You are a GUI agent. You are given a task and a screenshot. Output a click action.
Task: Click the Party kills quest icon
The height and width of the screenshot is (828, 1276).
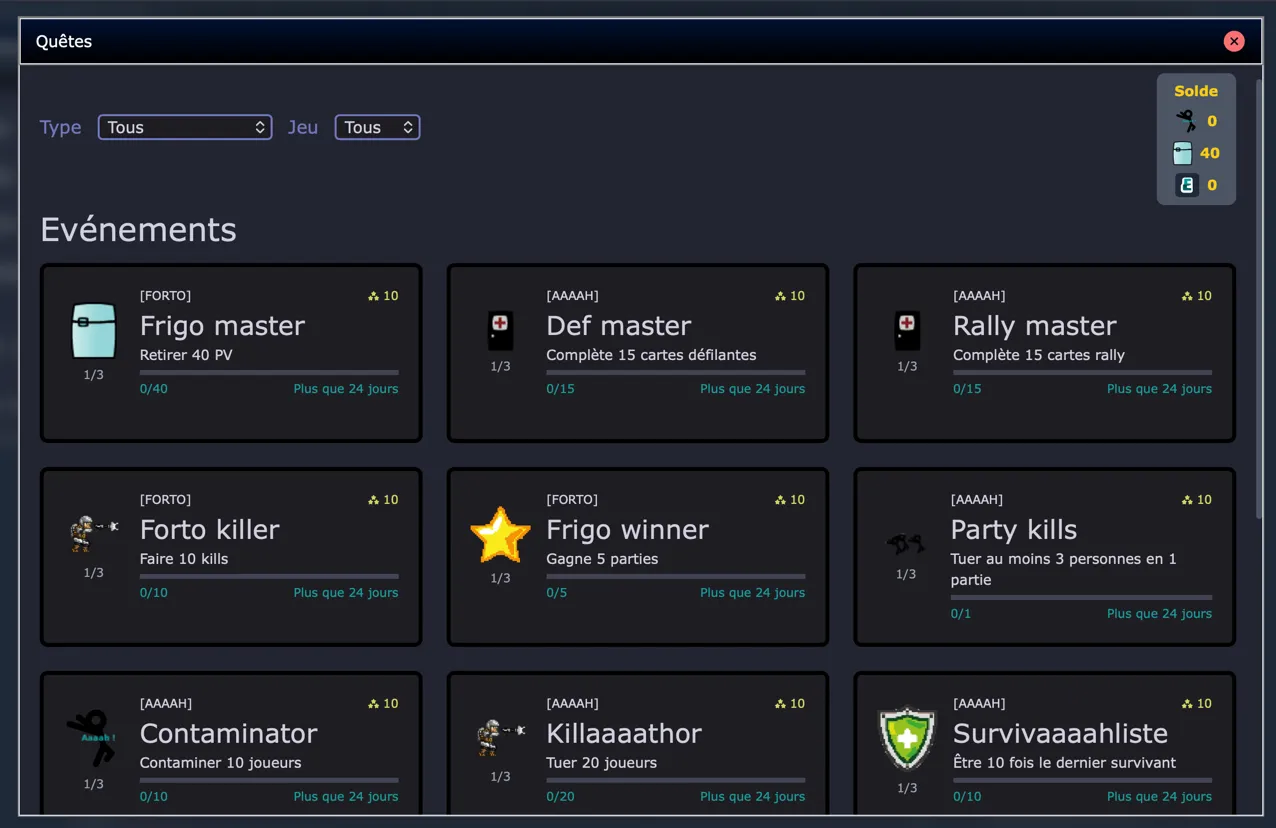point(906,543)
